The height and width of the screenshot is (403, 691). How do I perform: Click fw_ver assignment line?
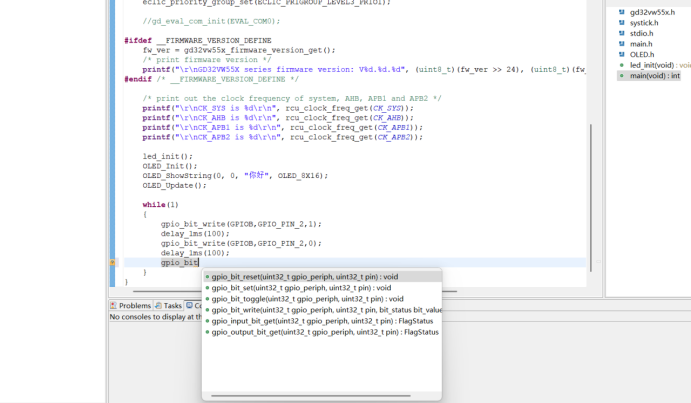[x=239, y=50]
